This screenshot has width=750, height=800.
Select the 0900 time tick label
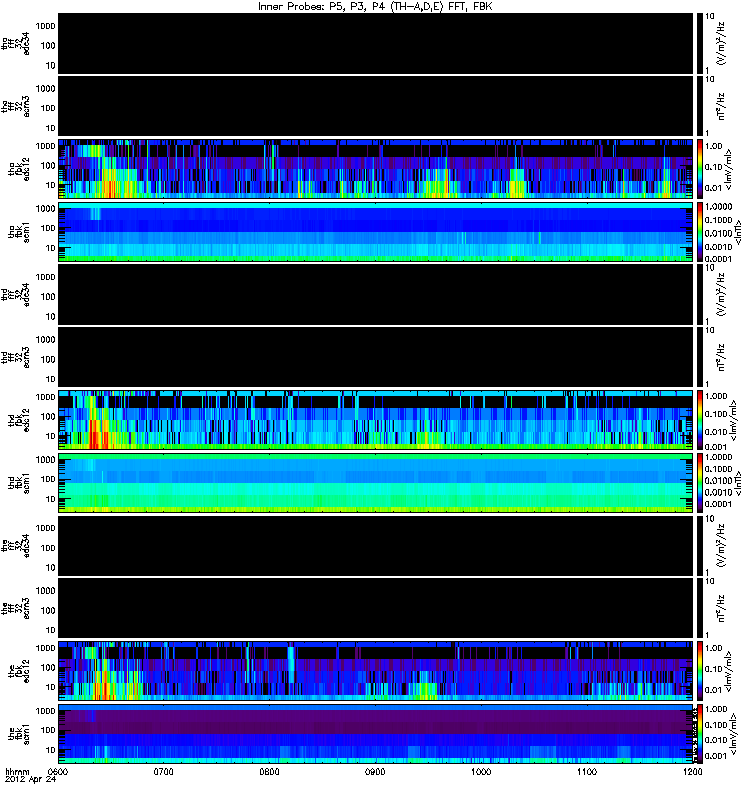pyautogui.click(x=375, y=771)
